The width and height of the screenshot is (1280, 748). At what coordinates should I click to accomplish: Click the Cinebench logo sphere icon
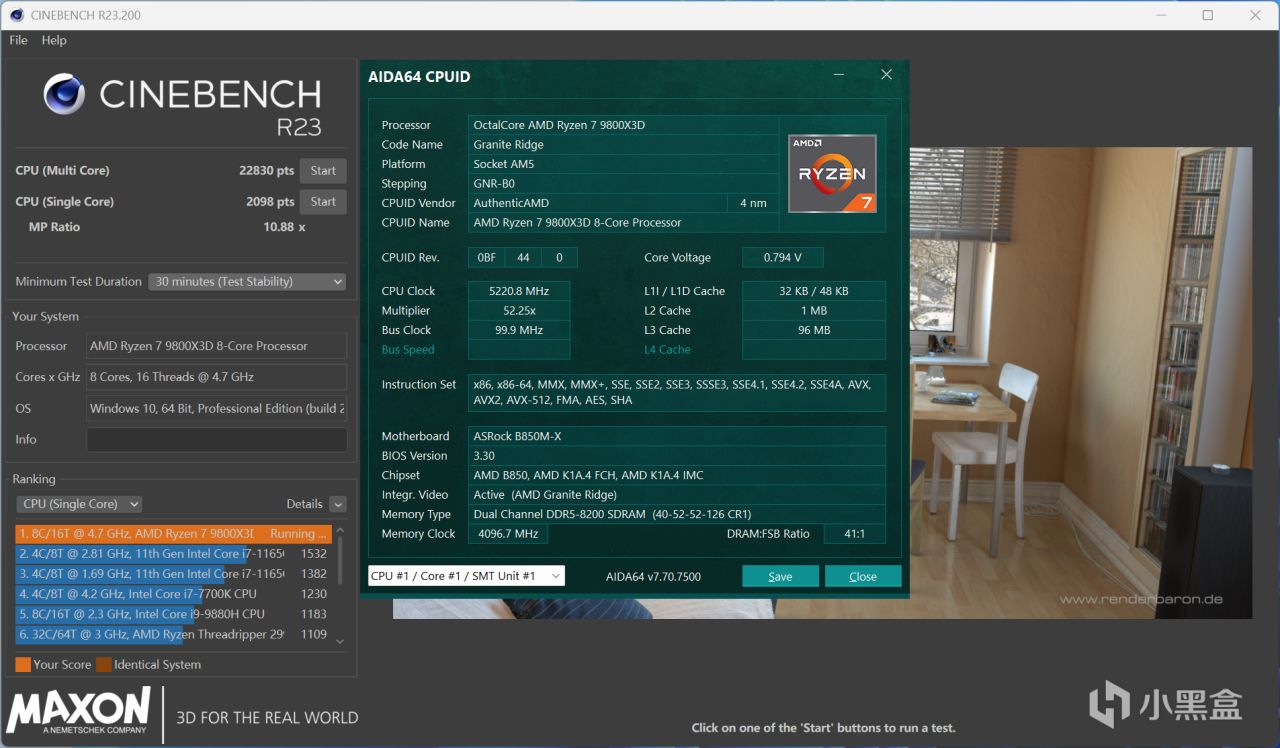click(x=65, y=94)
